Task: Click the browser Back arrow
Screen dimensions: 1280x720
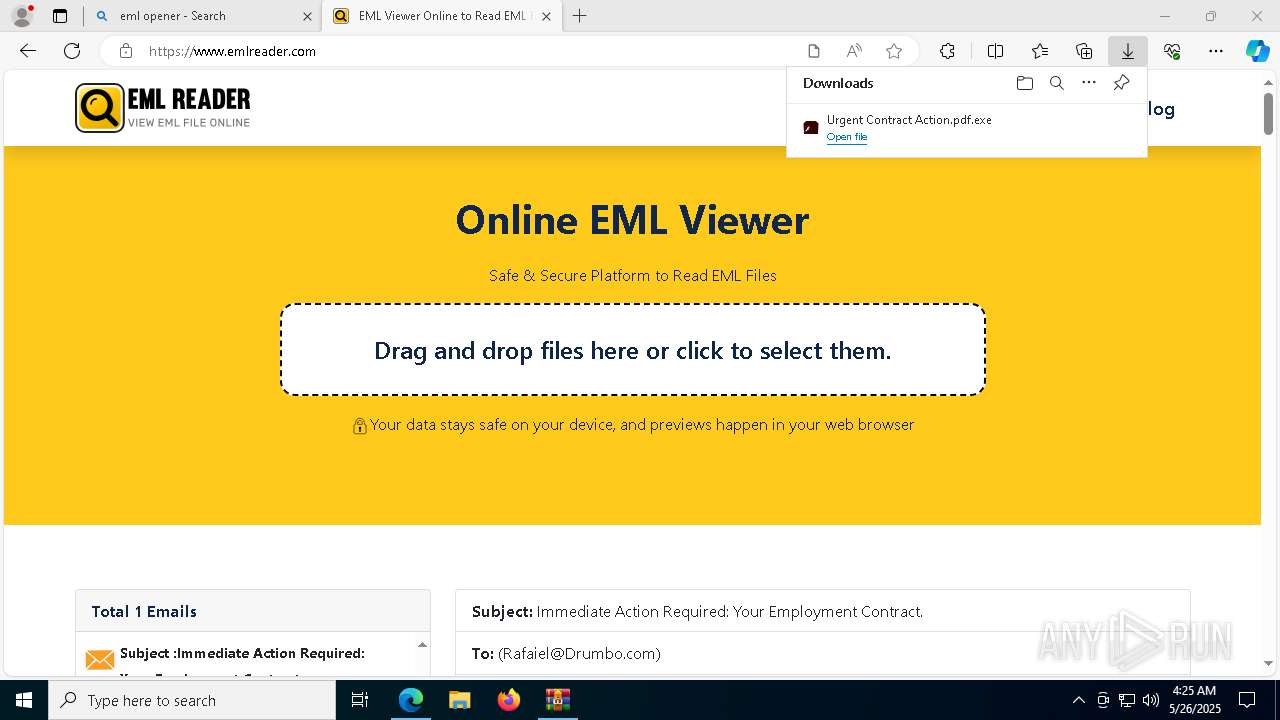Action: click(28, 51)
